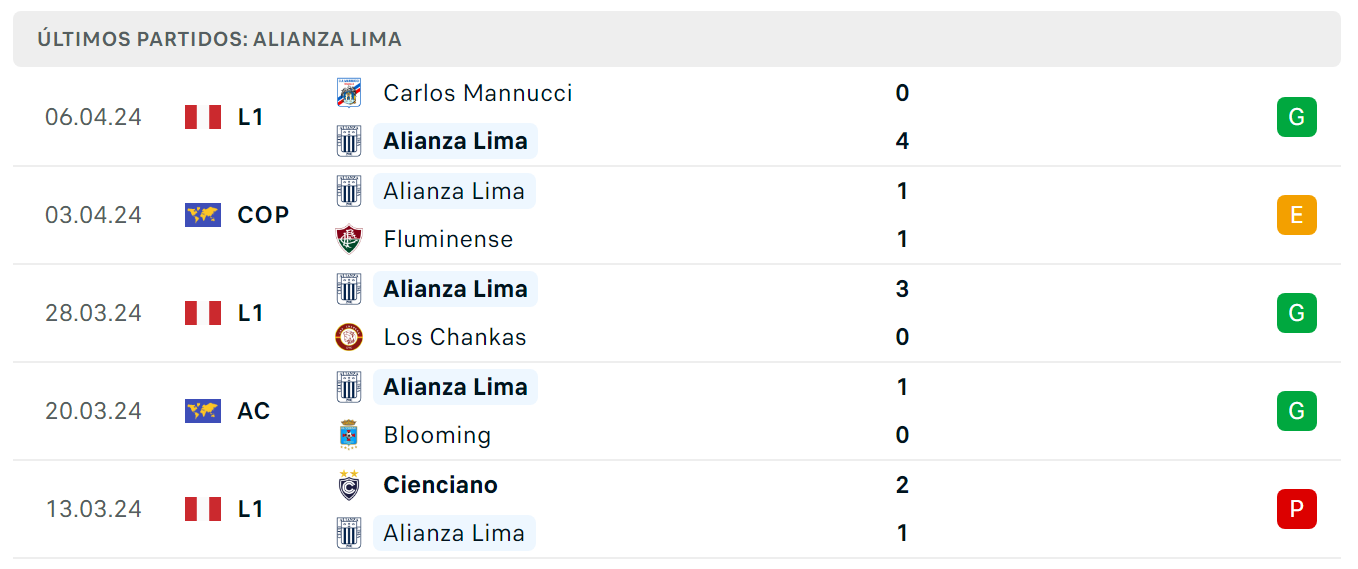Open Fluminense team link

[x=448, y=239]
